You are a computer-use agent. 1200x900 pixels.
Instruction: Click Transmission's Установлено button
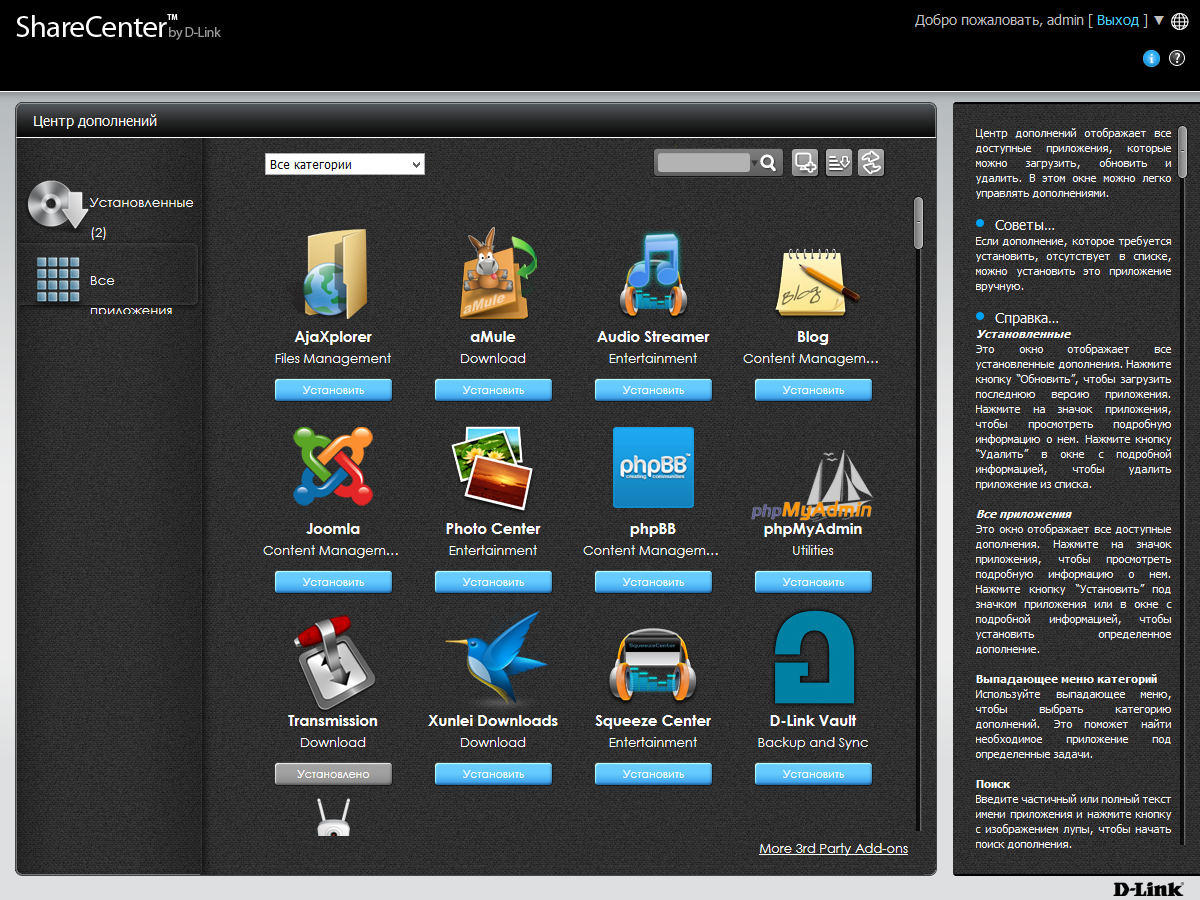pos(333,774)
